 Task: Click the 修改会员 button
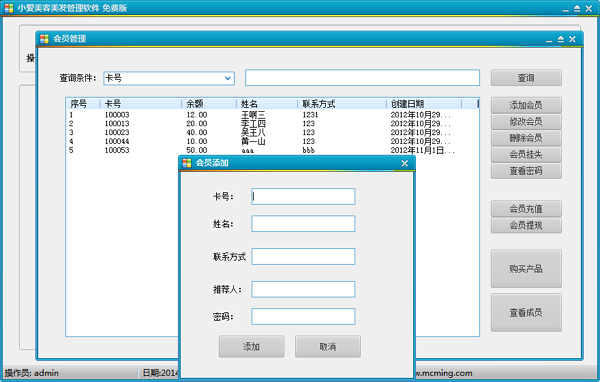(x=526, y=122)
